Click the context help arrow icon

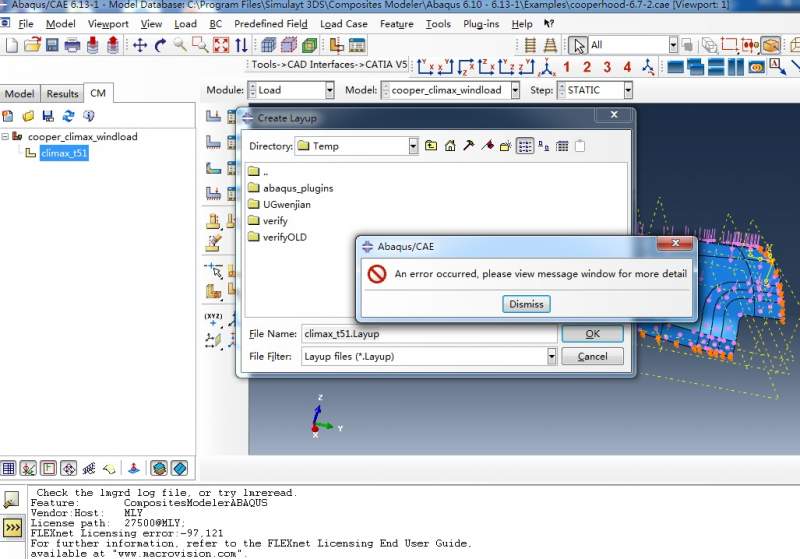pyautogui.click(x=549, y=23)
